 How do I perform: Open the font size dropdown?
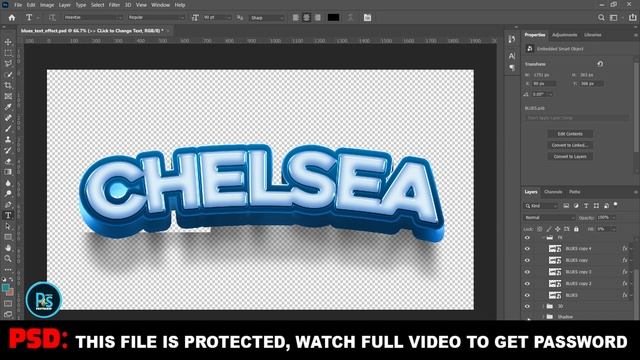[217, 18]
